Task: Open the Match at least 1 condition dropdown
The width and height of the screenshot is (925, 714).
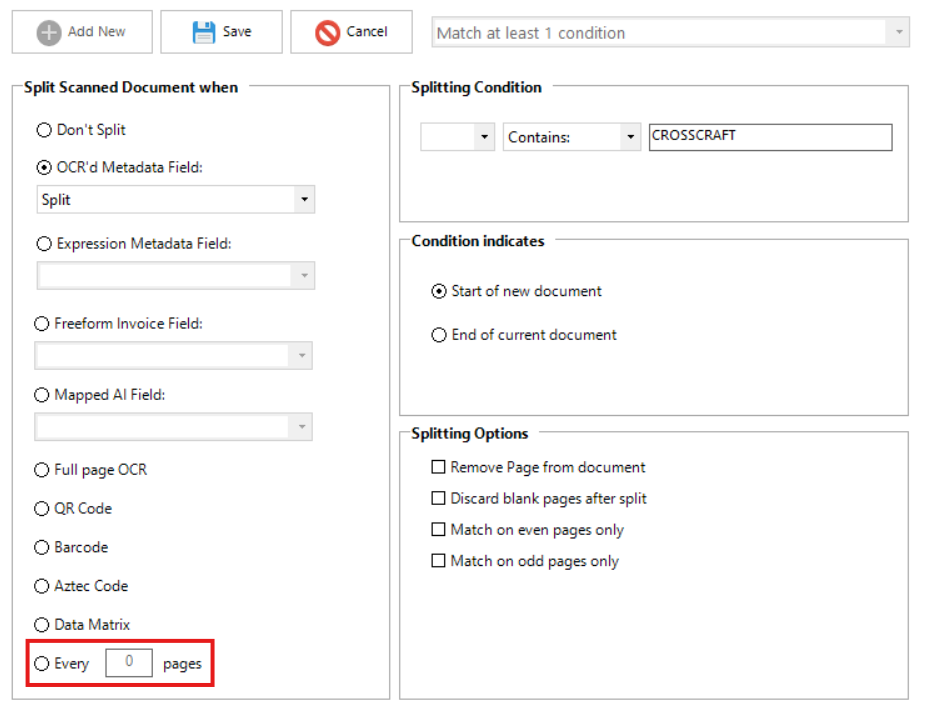Action: click(670, 32)
